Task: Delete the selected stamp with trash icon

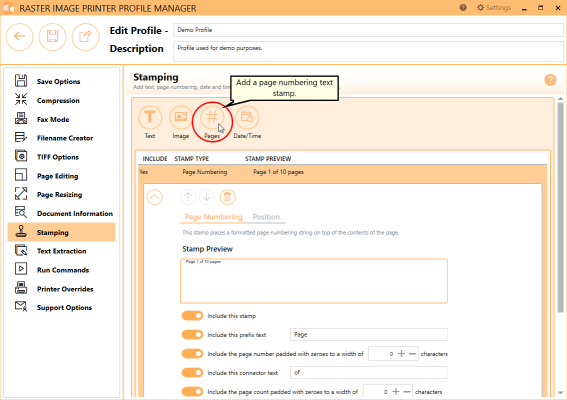Action: (x=227, y=197)
